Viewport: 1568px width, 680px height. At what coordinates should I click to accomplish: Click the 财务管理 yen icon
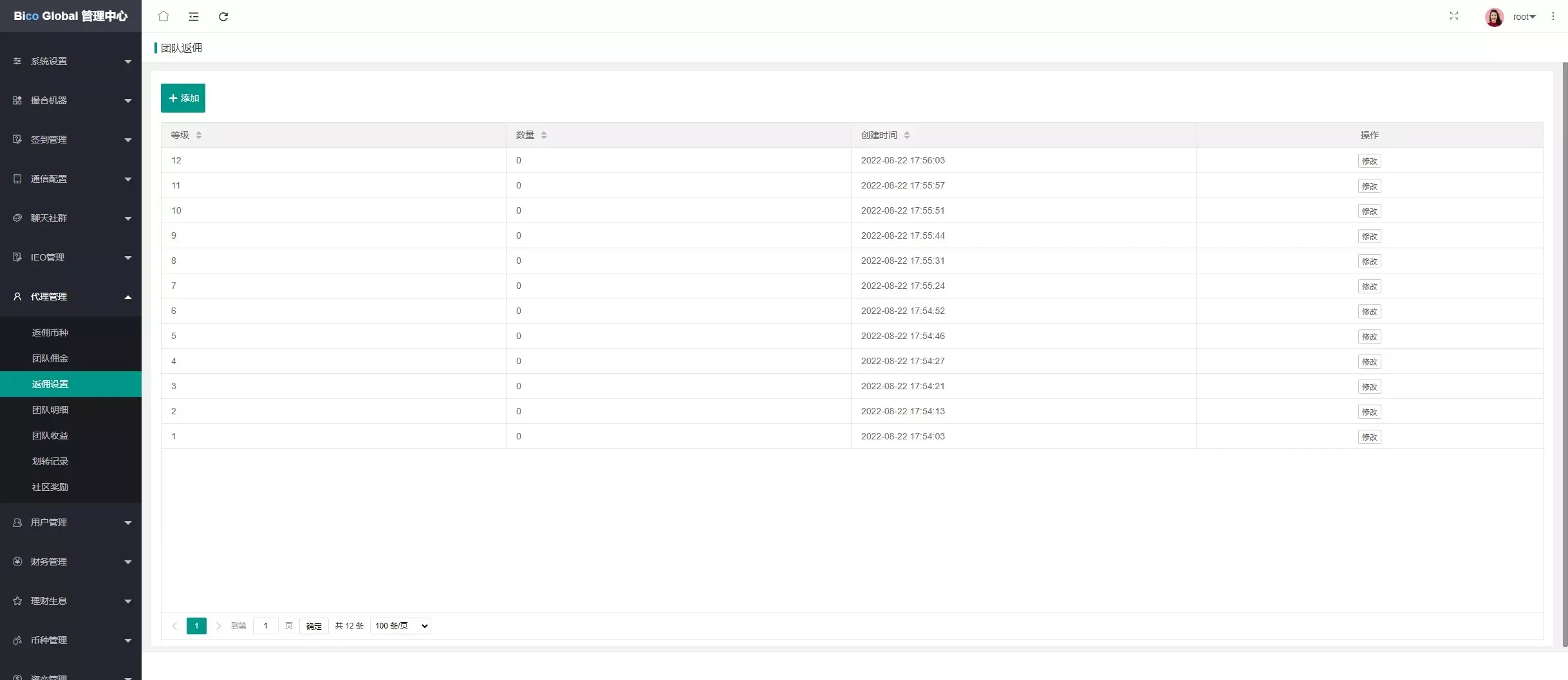click(x=17, y=562)
